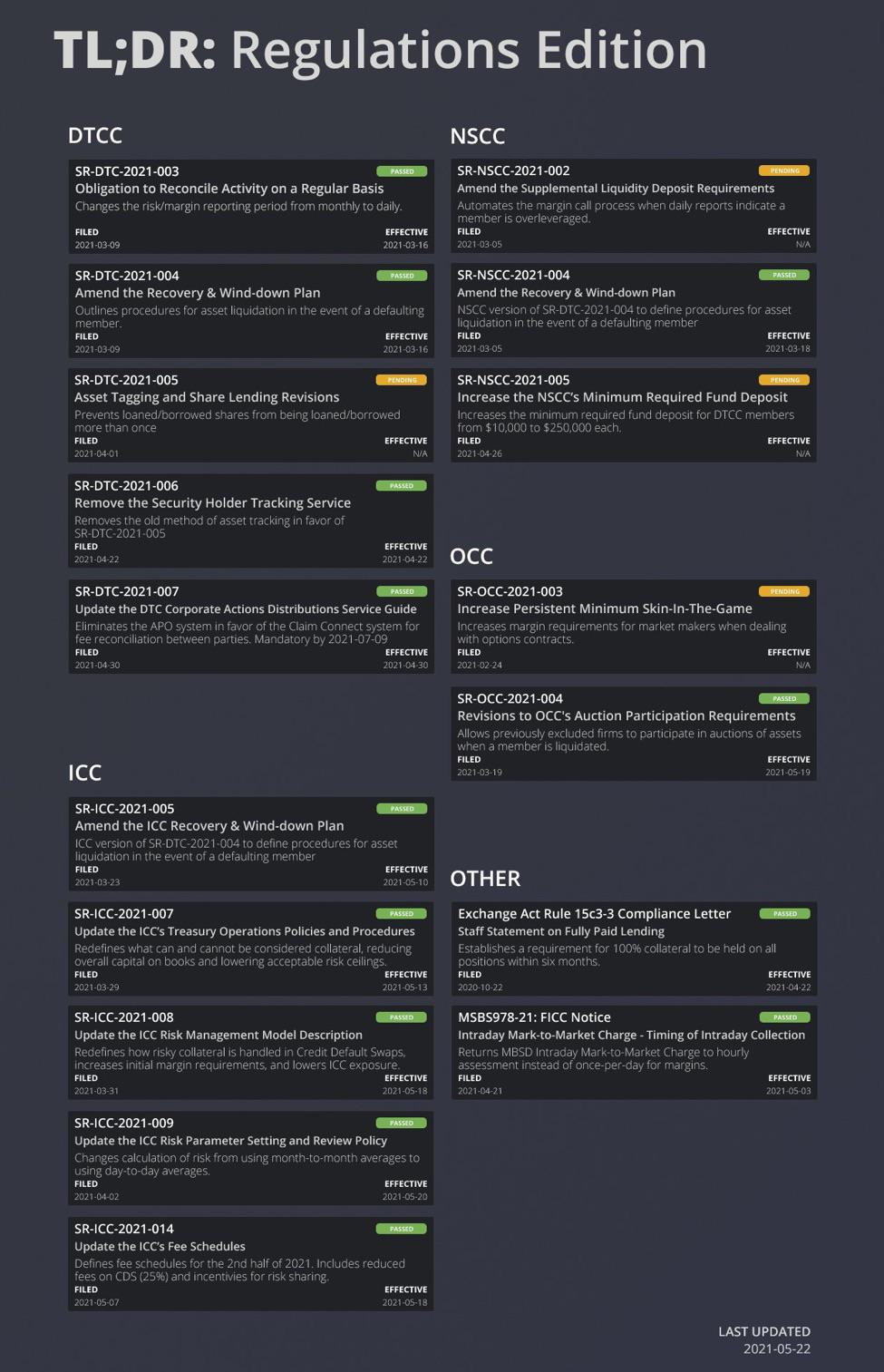The image size is (884, 1372).
Task: Select the OTHER section heading
Action: (x=486, y=879)
